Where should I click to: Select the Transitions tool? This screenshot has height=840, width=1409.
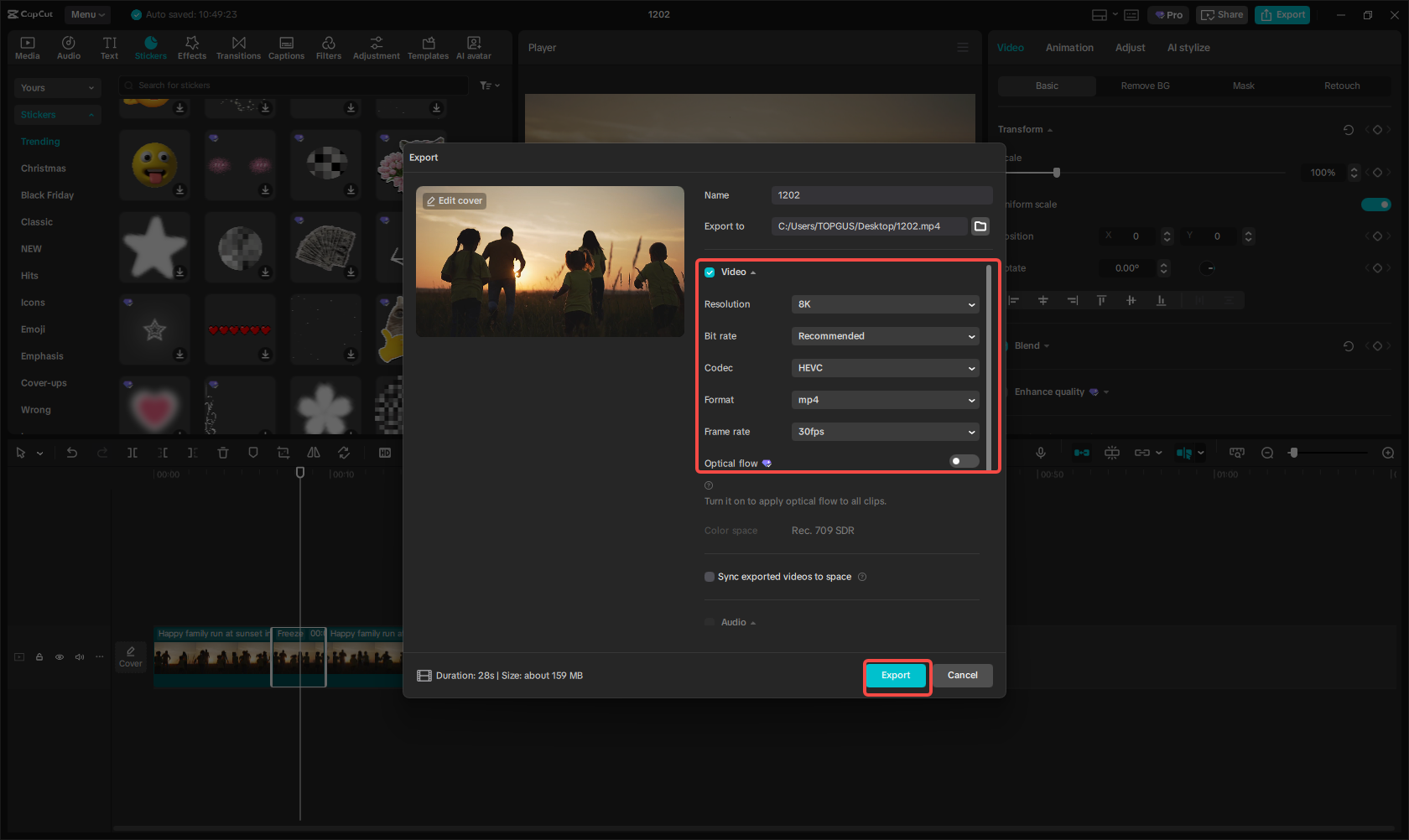coord(238,46)
